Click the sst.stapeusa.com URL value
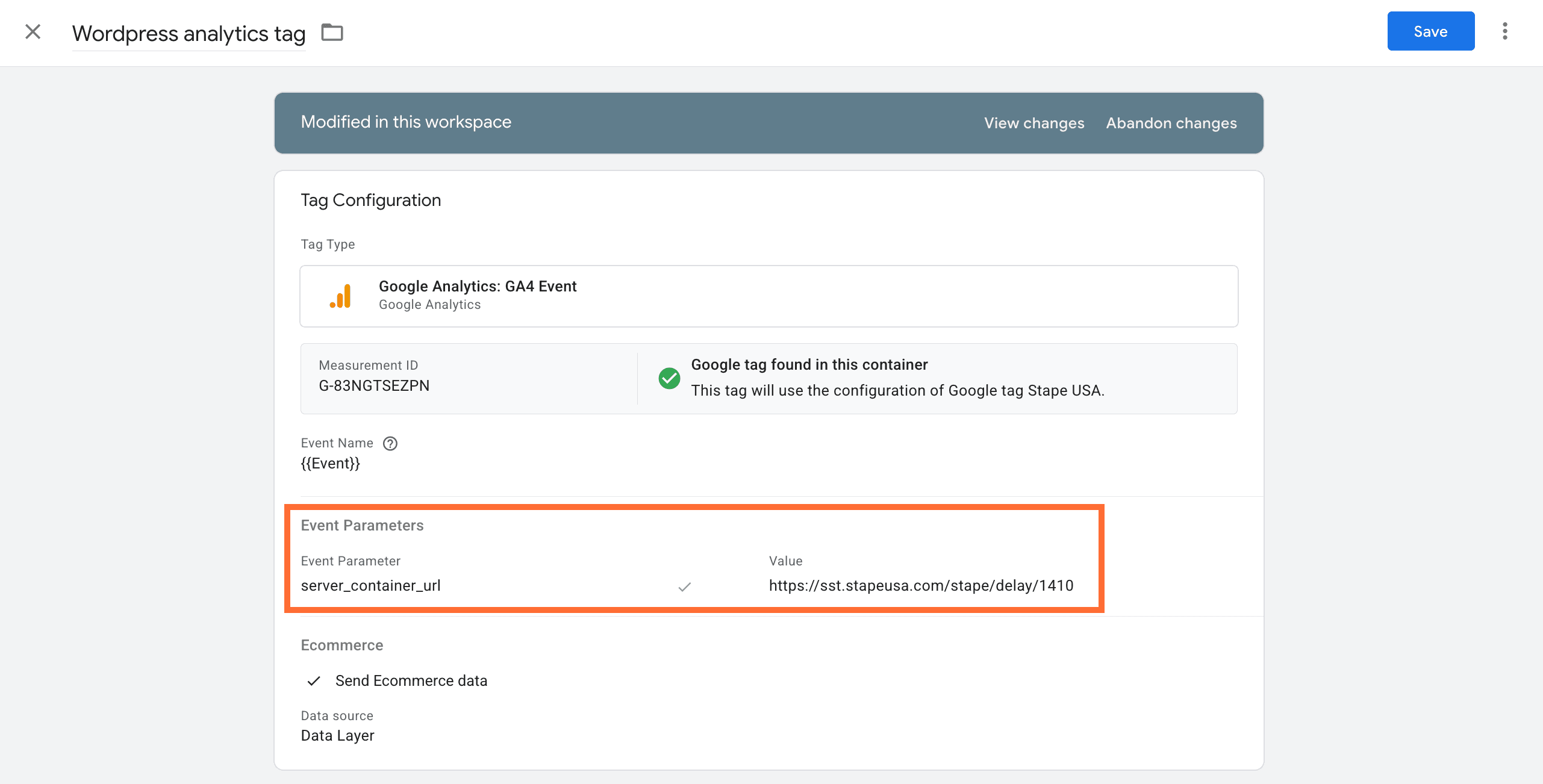 tap(921, 586)
